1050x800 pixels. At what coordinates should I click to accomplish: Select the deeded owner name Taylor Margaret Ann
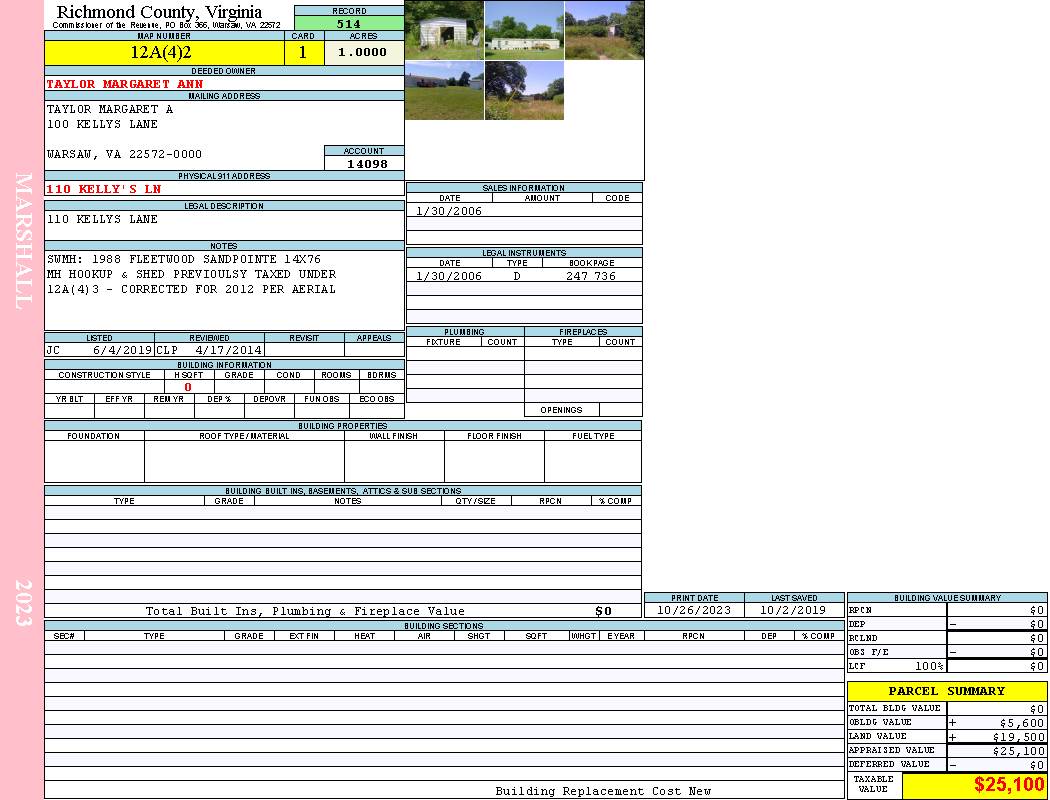click(x=125, y=84)
